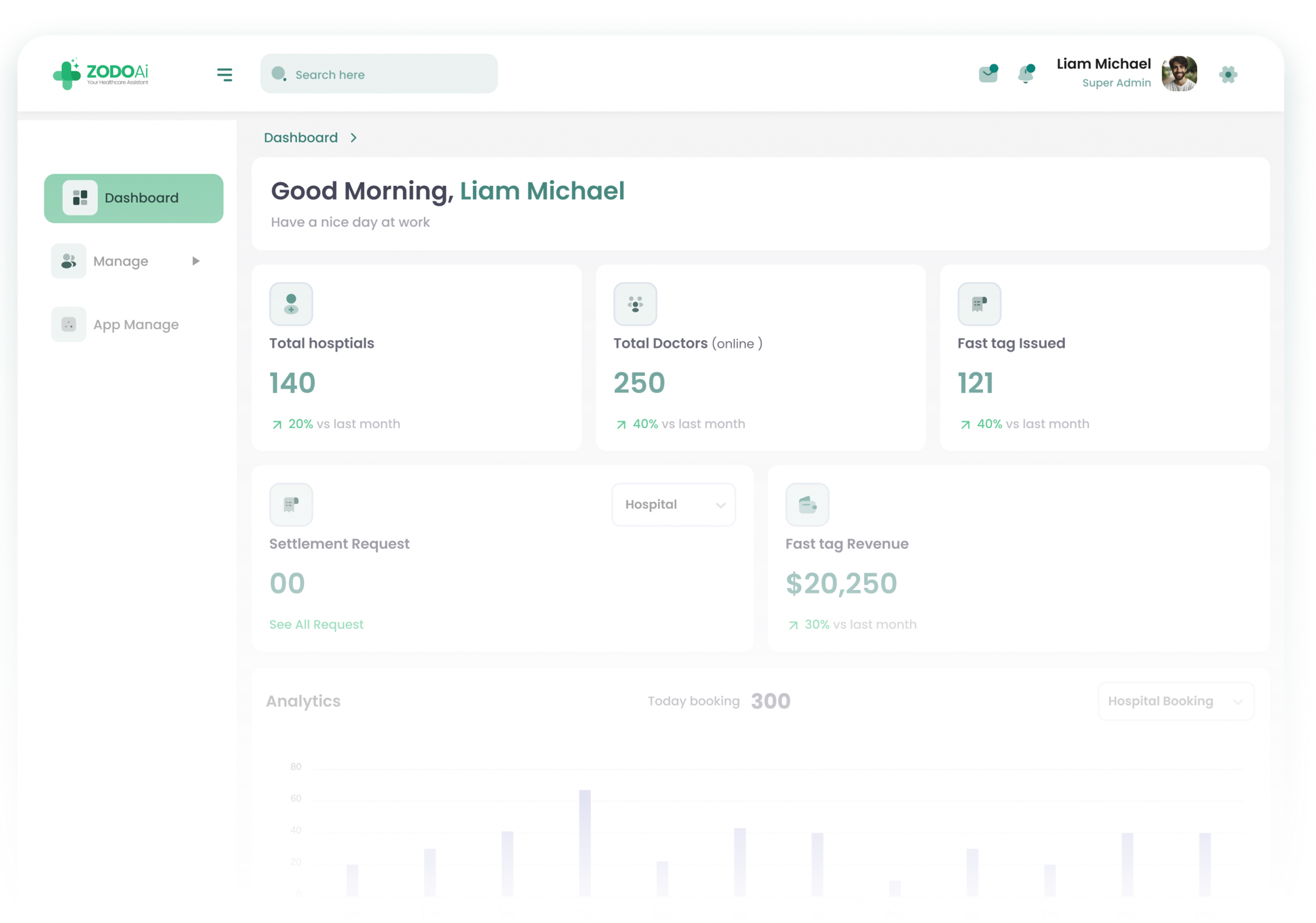Click the App Manage icon in sidebar
1316x923 pixels.
click(68, 324)
